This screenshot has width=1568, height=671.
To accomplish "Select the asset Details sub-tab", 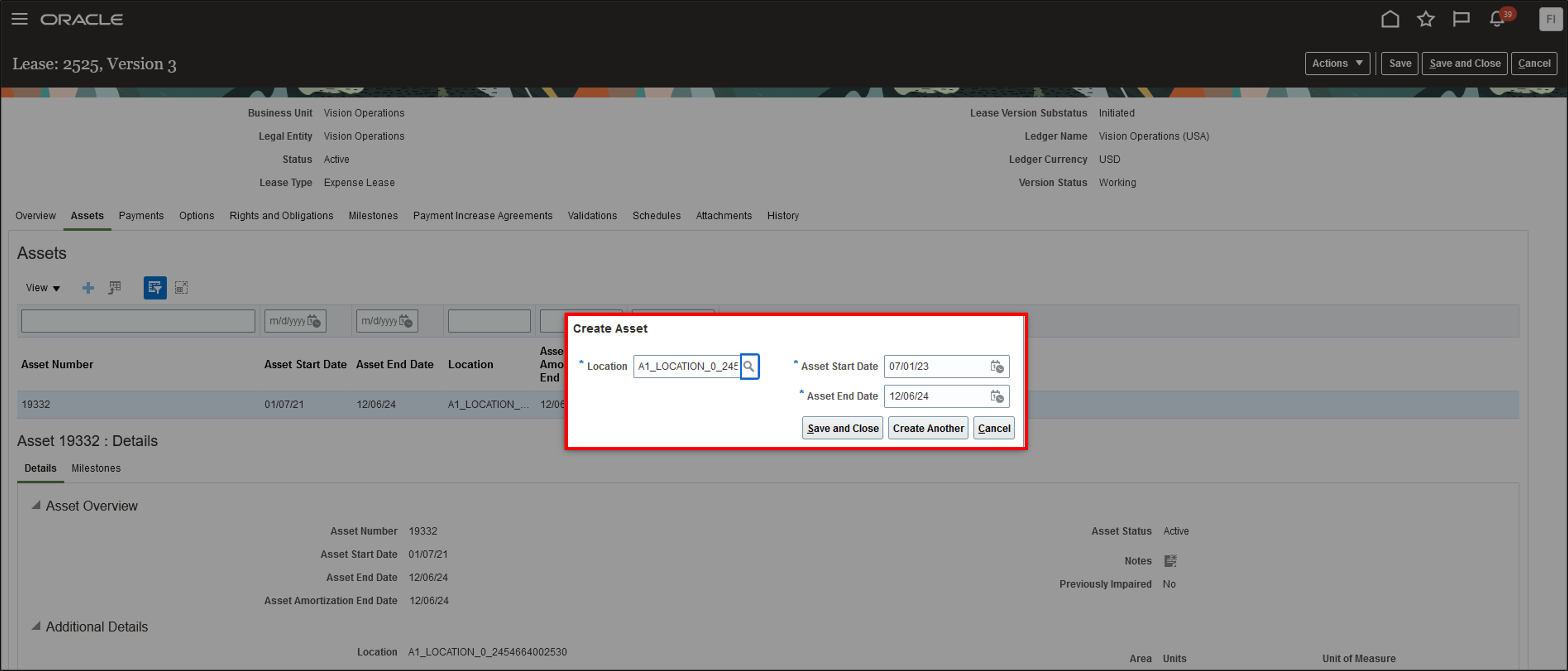I will tap(40, 468).
